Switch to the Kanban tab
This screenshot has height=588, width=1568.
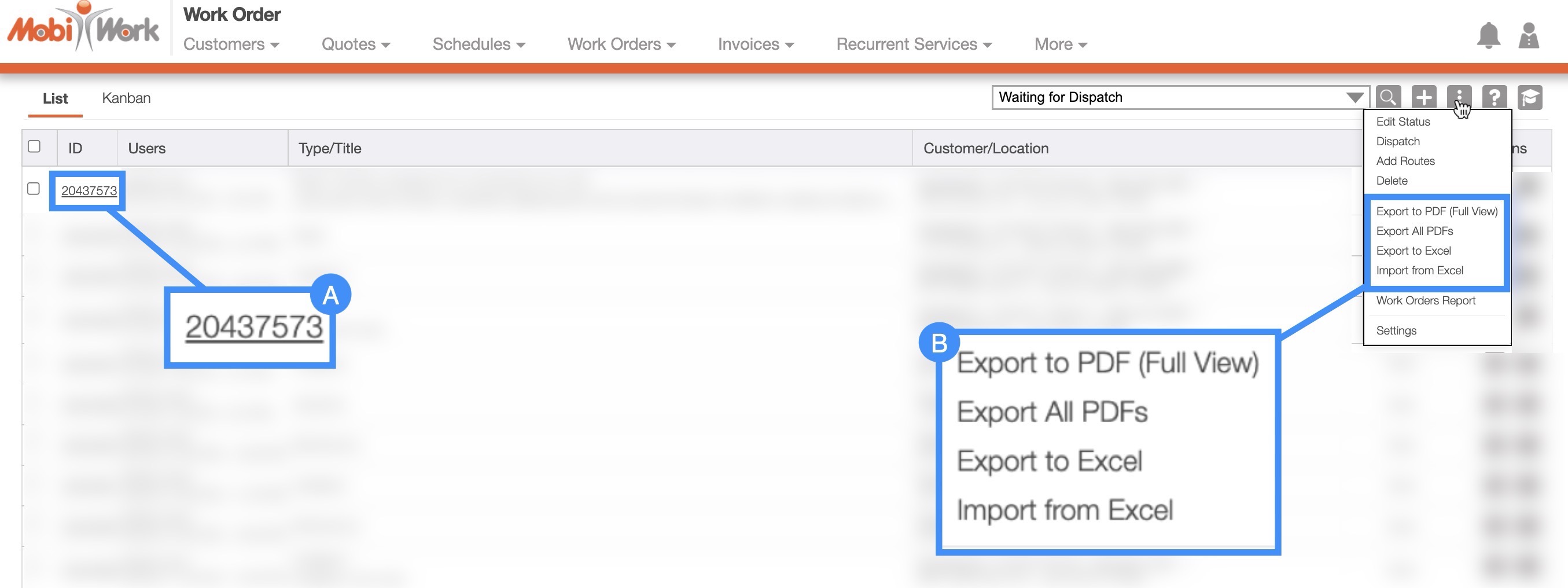coord(126,98)
